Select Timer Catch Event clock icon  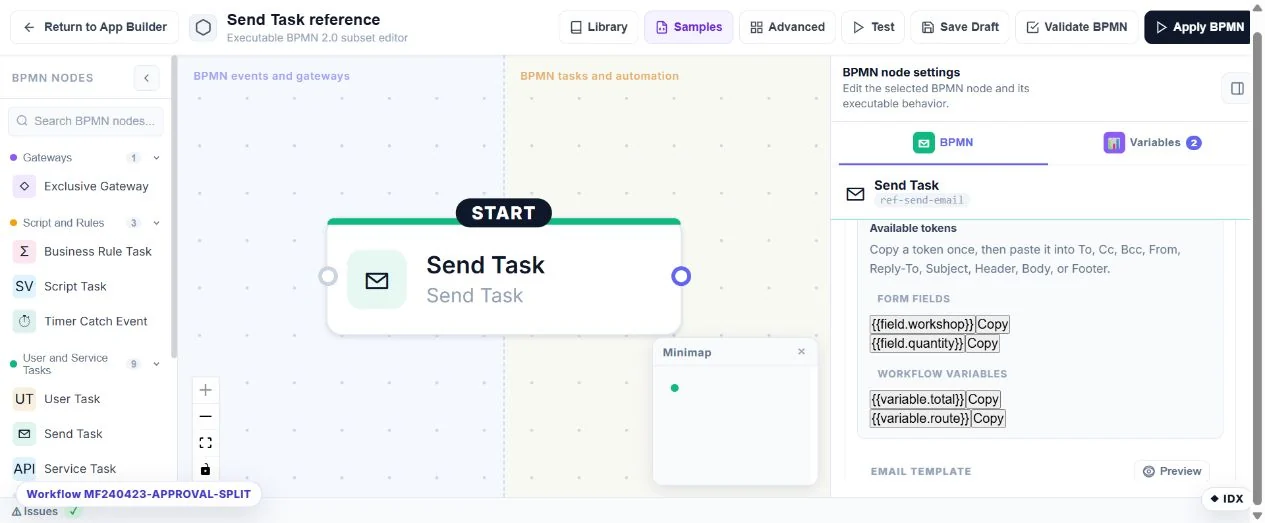(24, 321)
